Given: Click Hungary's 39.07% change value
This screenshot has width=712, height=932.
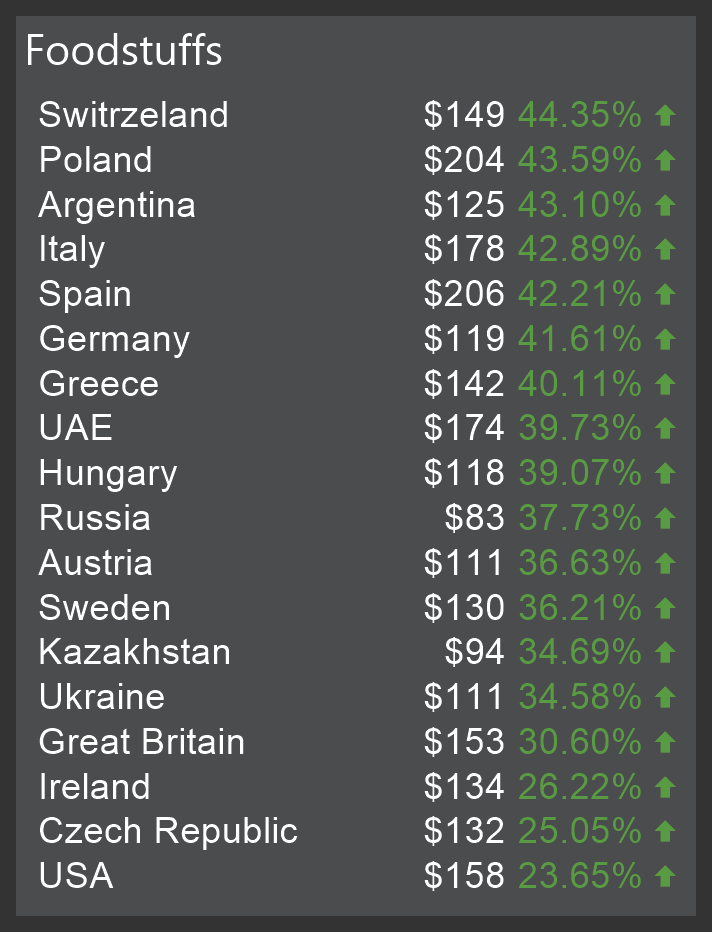Looking at the screenshot, I should 580,473.
